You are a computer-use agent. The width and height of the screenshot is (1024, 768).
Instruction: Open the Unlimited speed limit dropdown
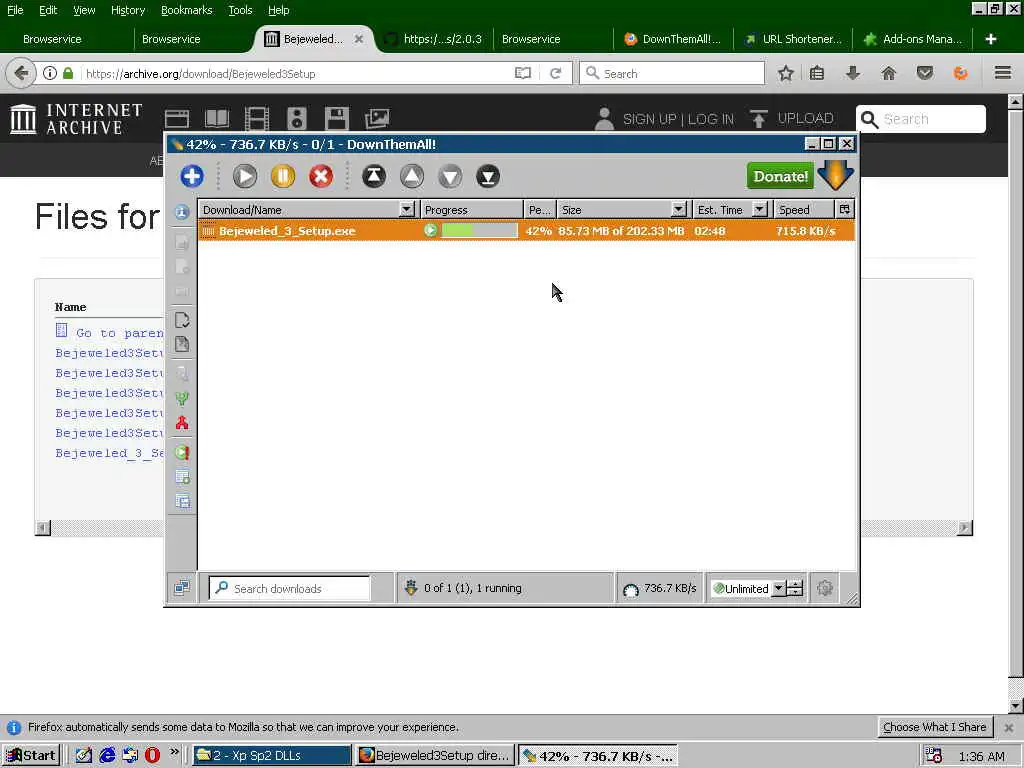tap(778, 588)
